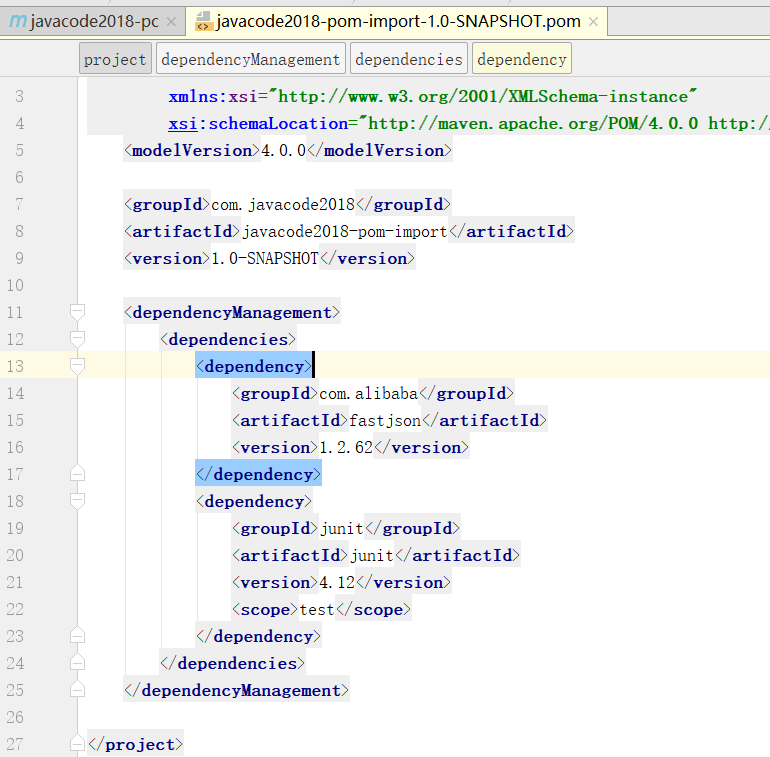Image resolution: width=770 pixels, height=757 pixels.
Task: Click the fold marker beside closing project tag
Action: click(x=78, y=744)
